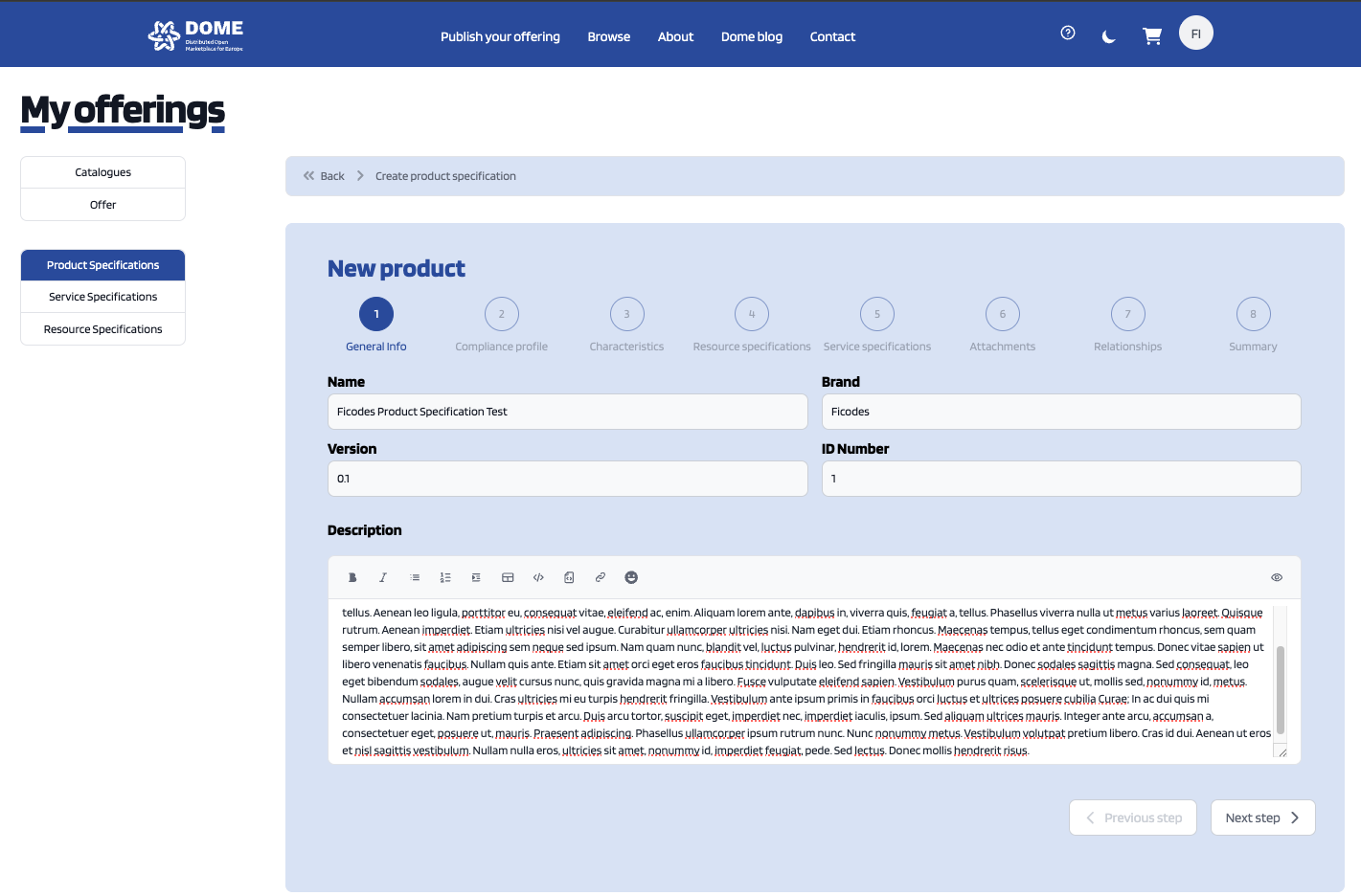This screenshot has width=1361, height=896.
Task: Toggle description preview with eye icon
Action: pos(1277,577)
